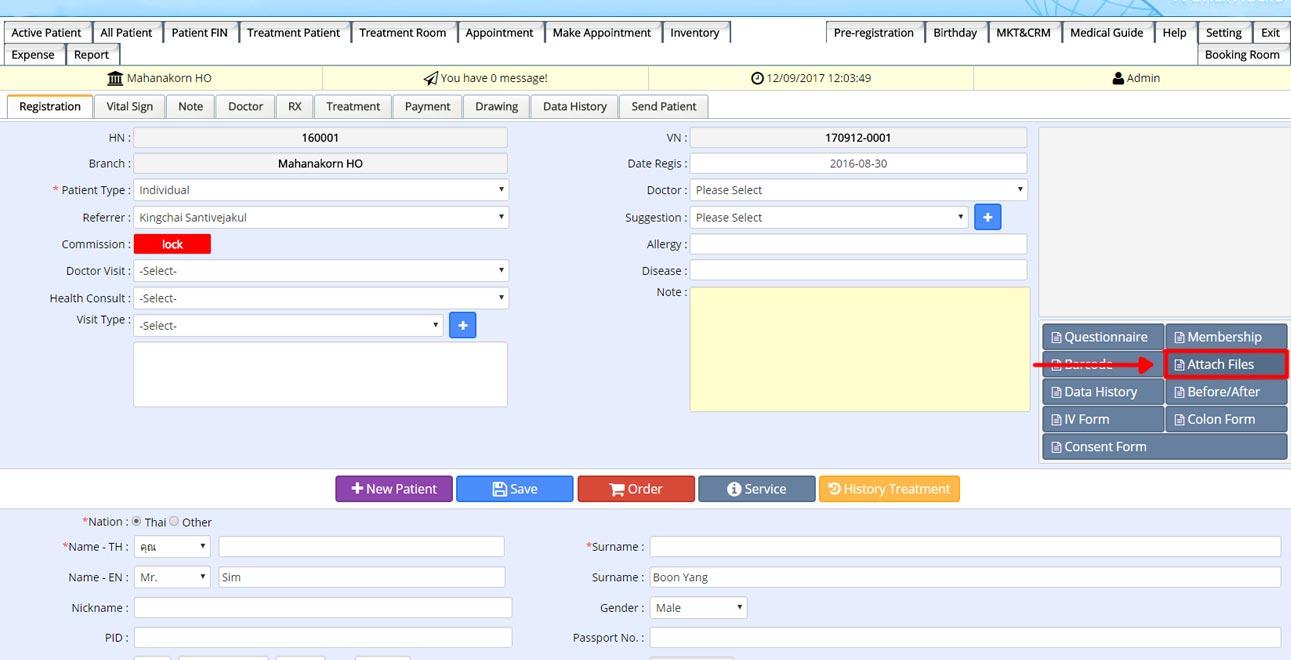Click the blue plus icon beside Suggestion
This screenshot has width=1291, height=660.
pos(987,217)
